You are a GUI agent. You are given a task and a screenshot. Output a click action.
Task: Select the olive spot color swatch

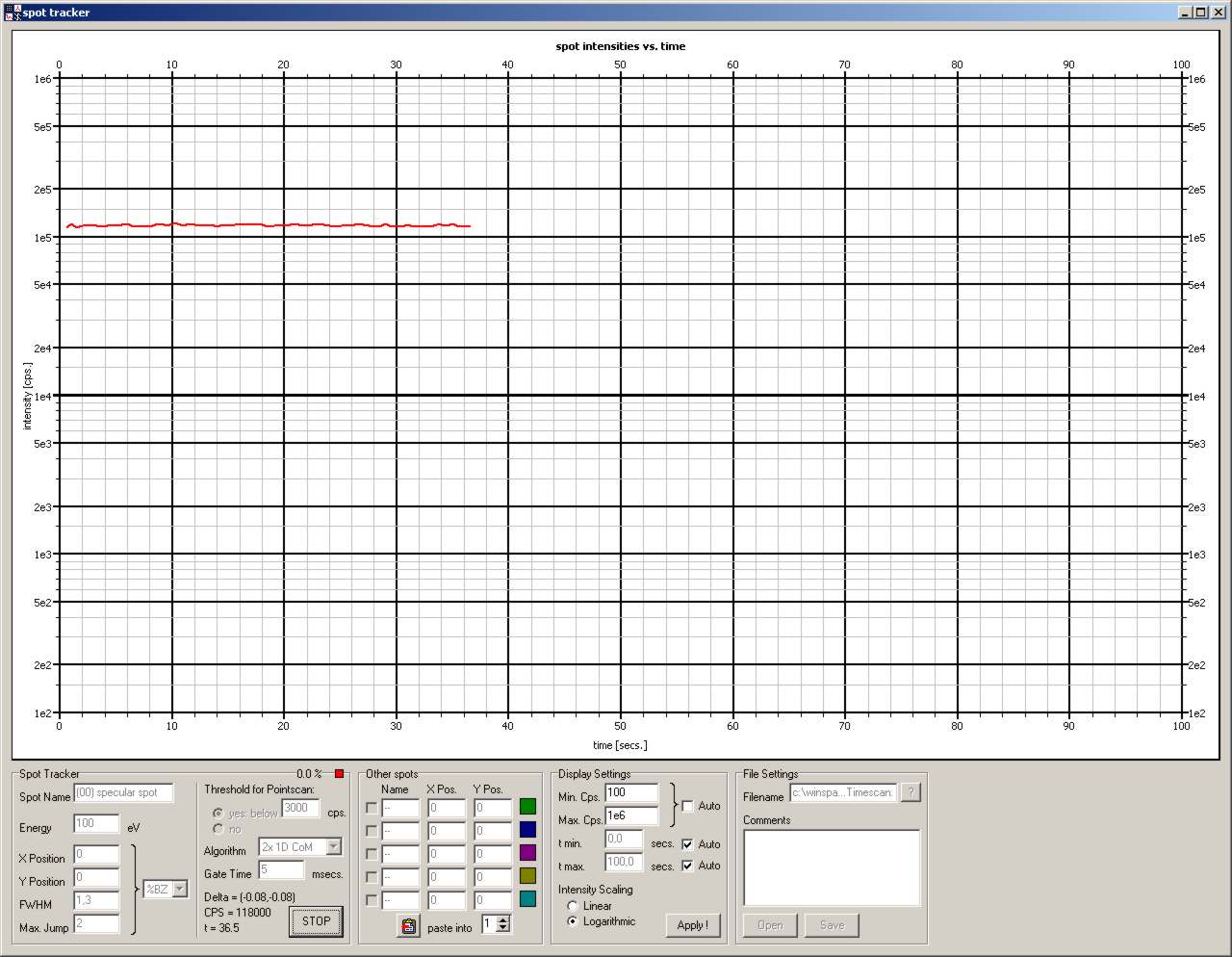[527, 876]
